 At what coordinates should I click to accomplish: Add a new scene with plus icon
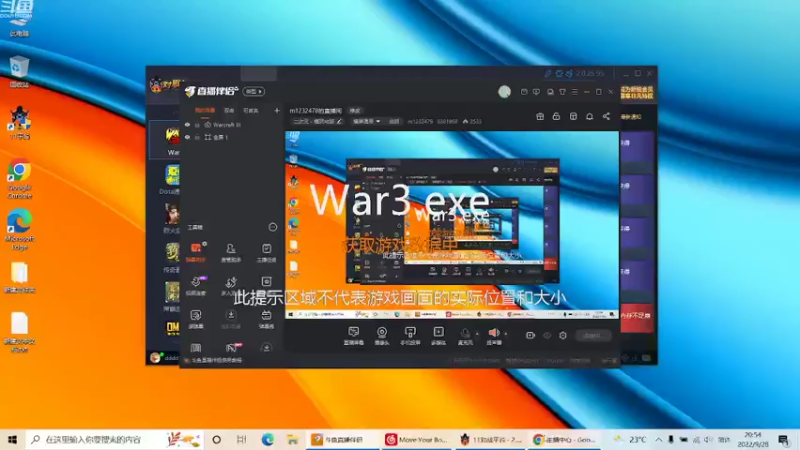(x=277, y=110)
